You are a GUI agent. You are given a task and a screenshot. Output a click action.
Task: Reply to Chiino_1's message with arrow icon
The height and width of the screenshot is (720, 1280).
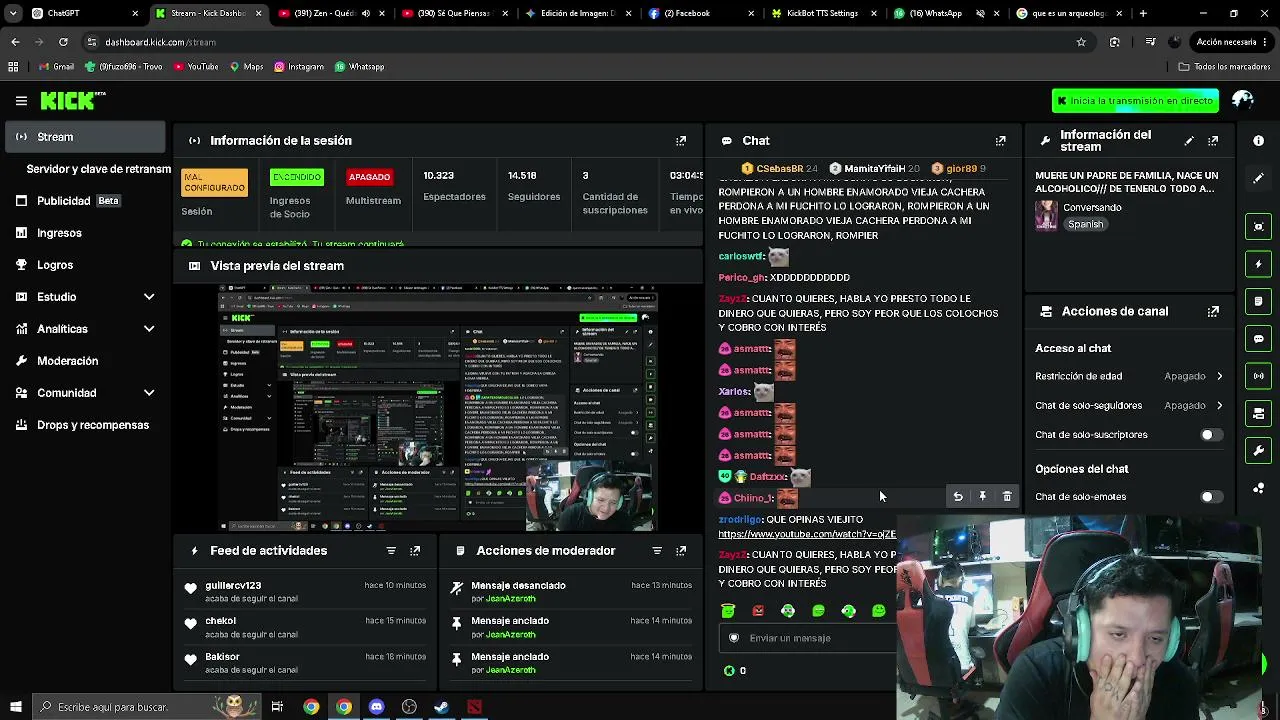coord(958,497)
